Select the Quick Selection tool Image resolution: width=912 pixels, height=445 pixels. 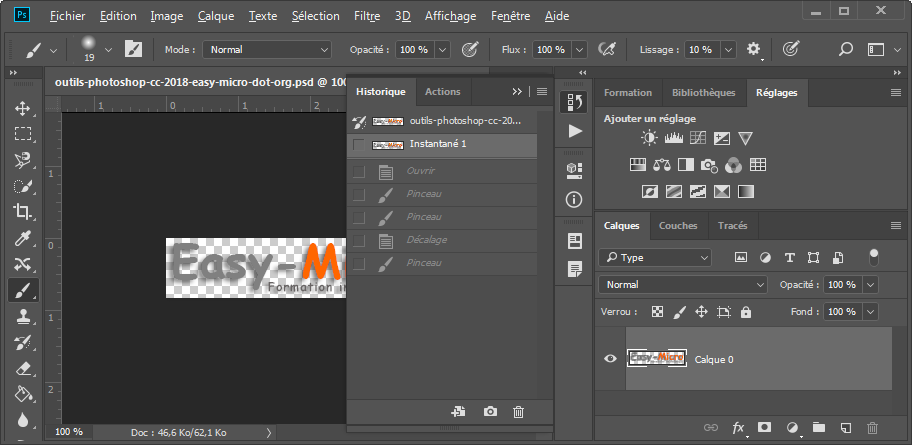(x=23, y=186)
